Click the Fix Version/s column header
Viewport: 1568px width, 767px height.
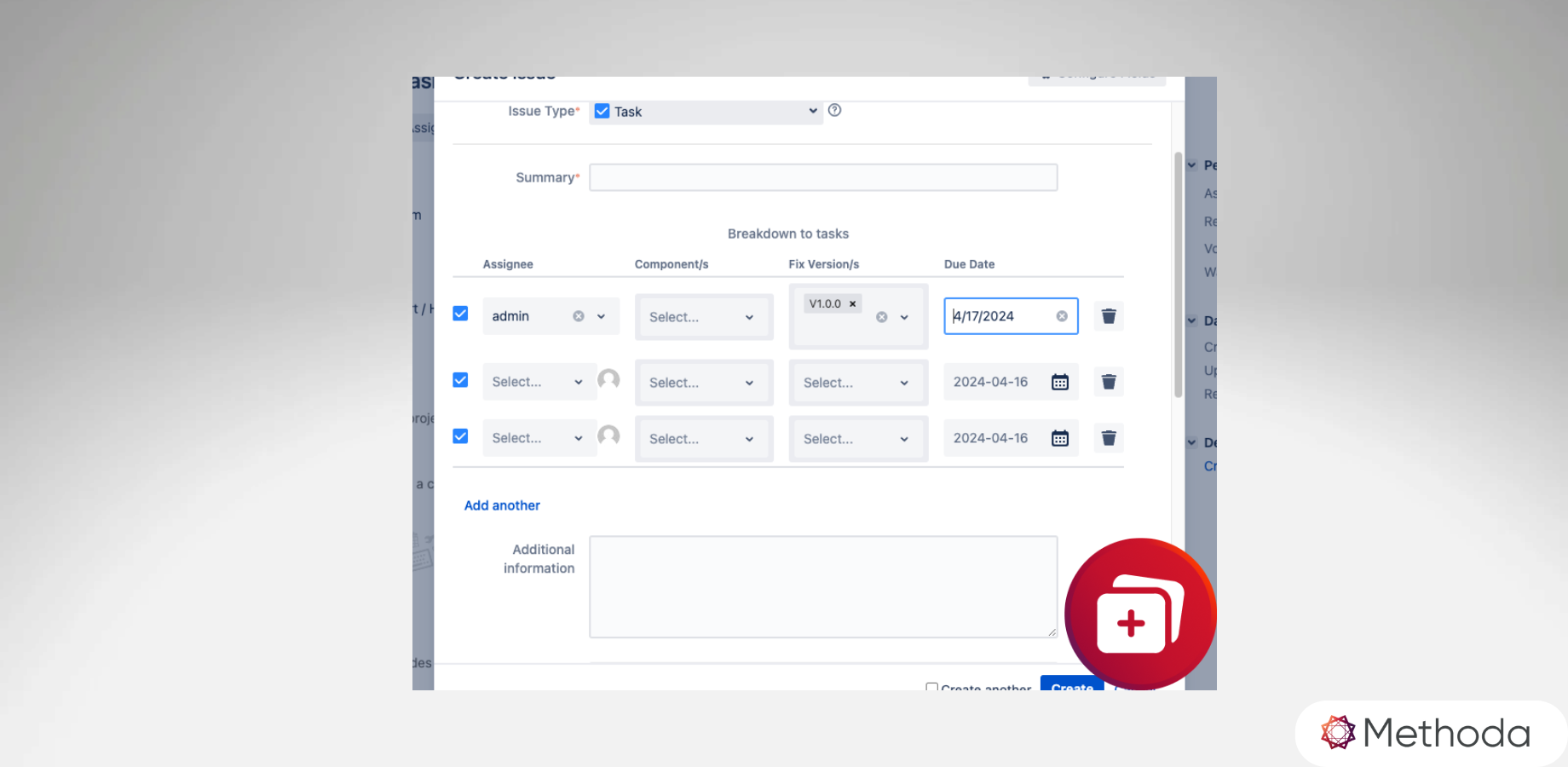tap(824, 264)
